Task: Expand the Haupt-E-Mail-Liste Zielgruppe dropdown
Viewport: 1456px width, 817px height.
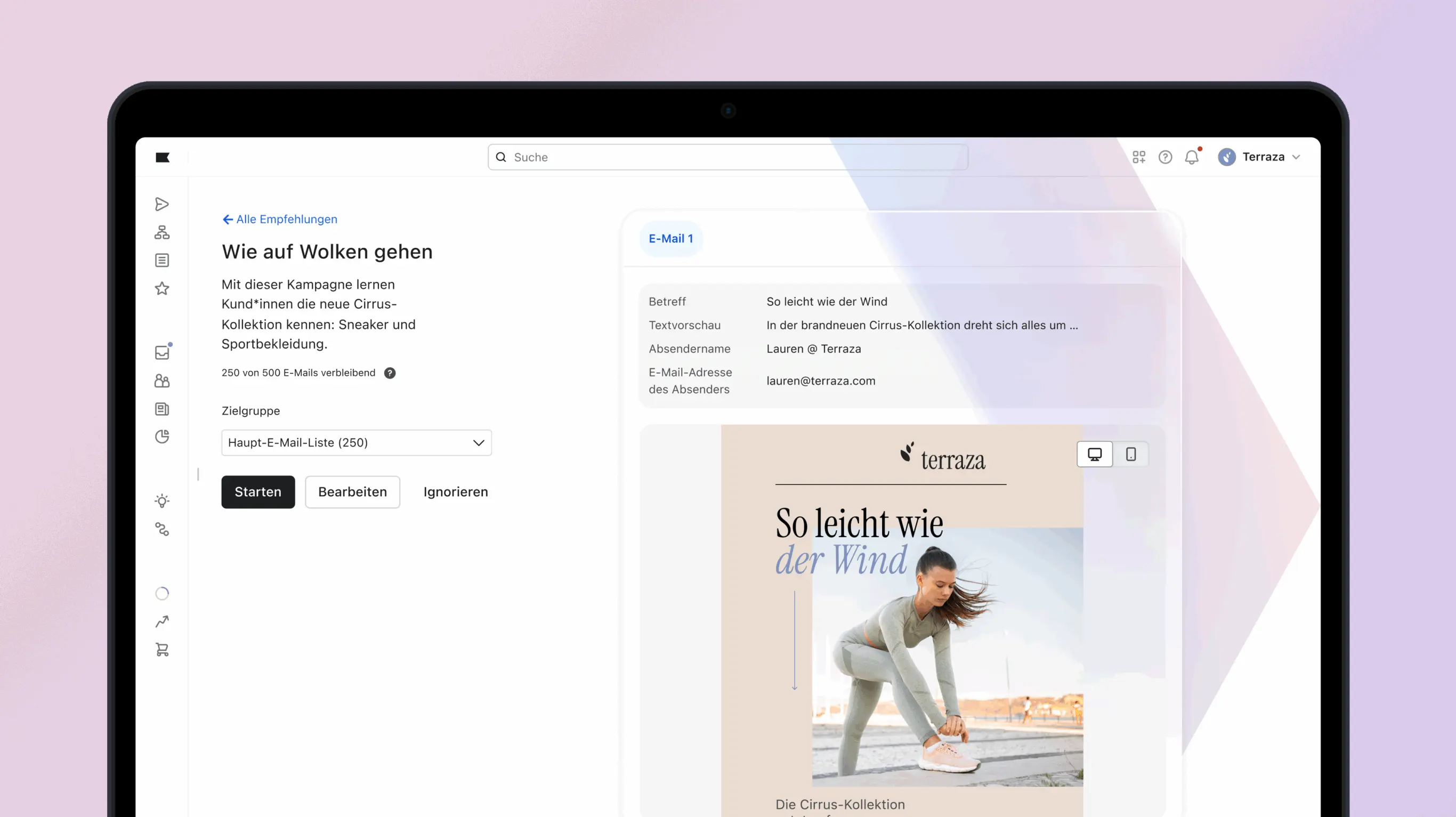Action: pyautogui.click(x=356, y=443)
